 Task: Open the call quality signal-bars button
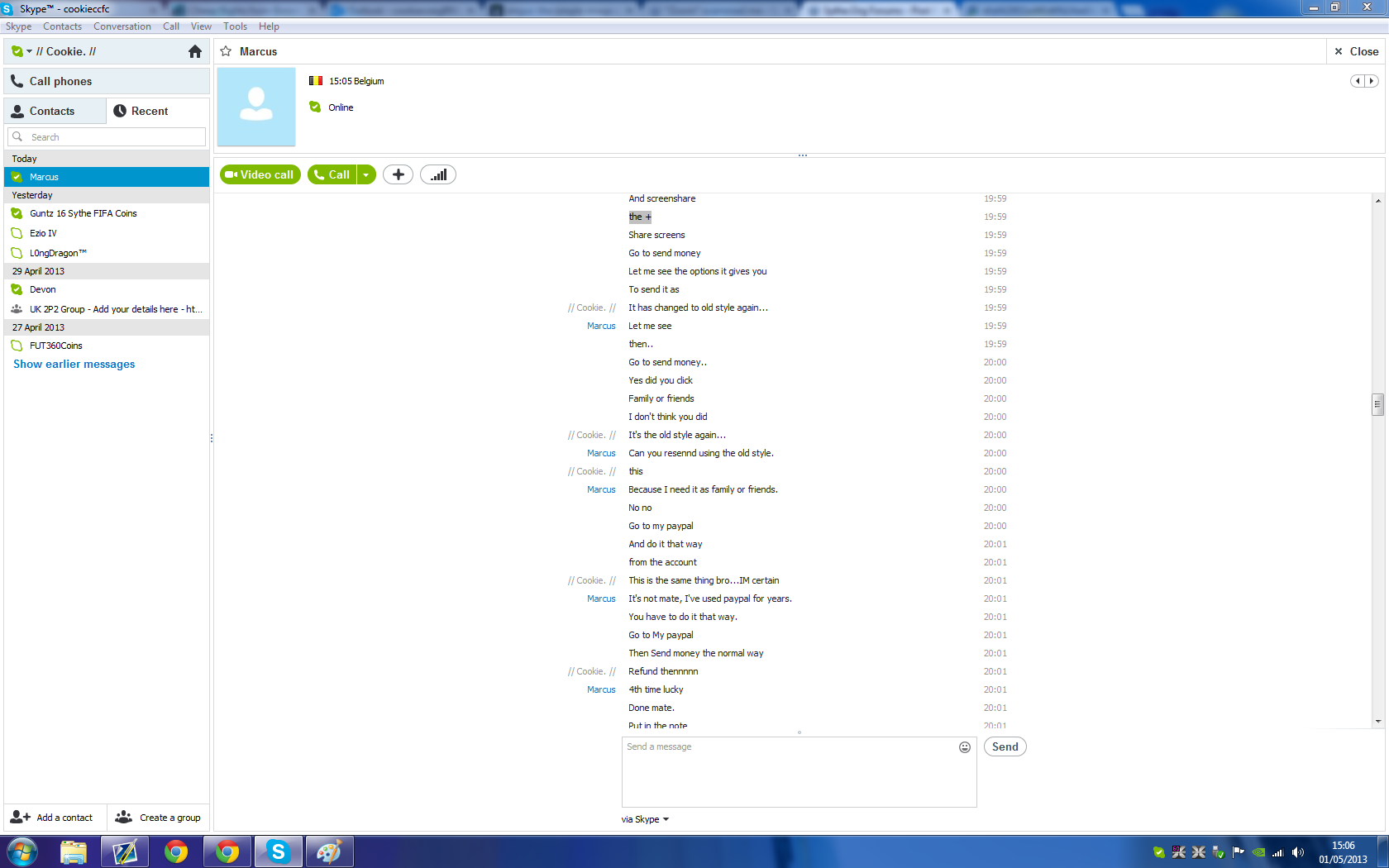pos(438,174)
